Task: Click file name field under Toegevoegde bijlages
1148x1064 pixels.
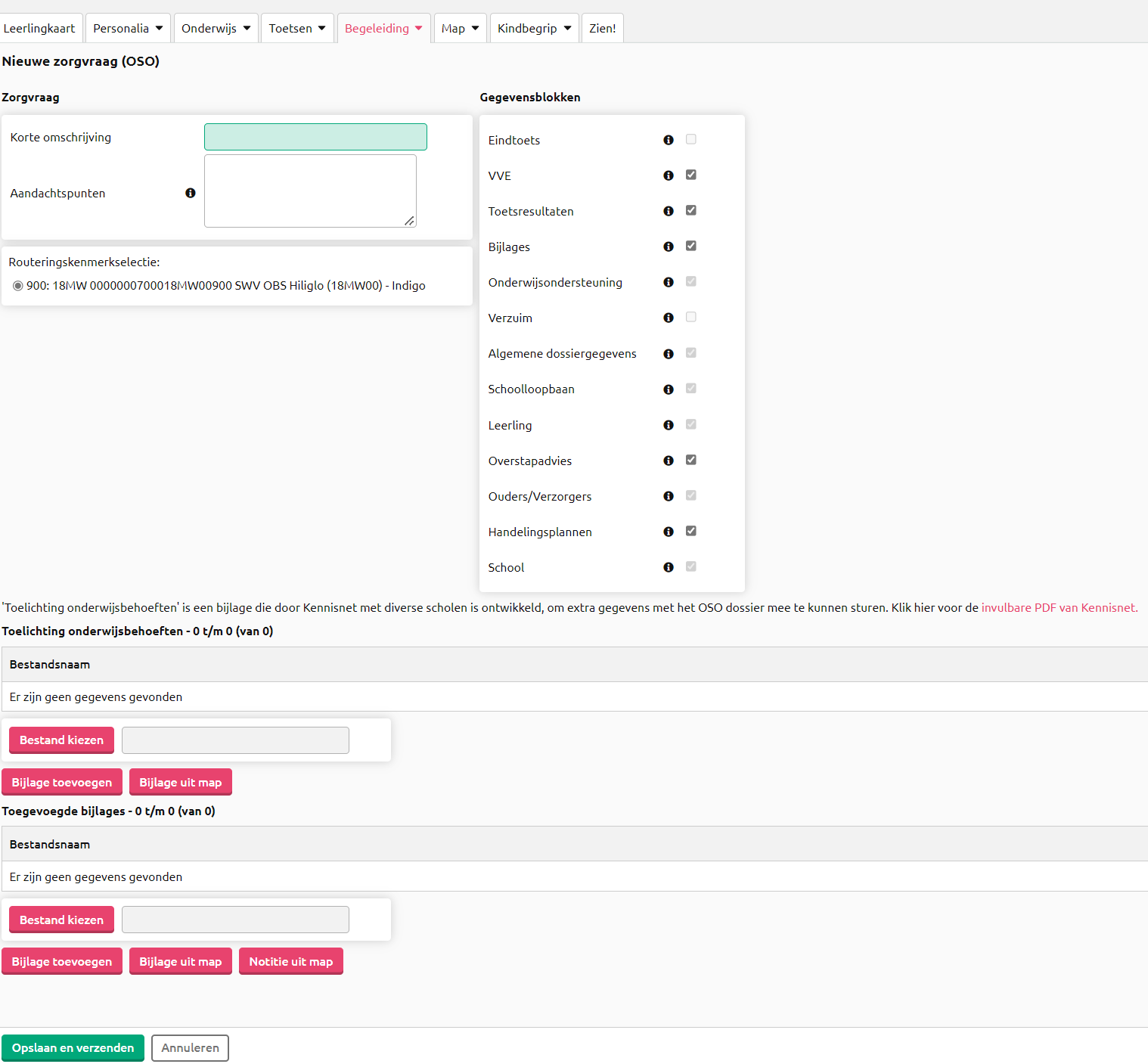Action: pos(235,920)
